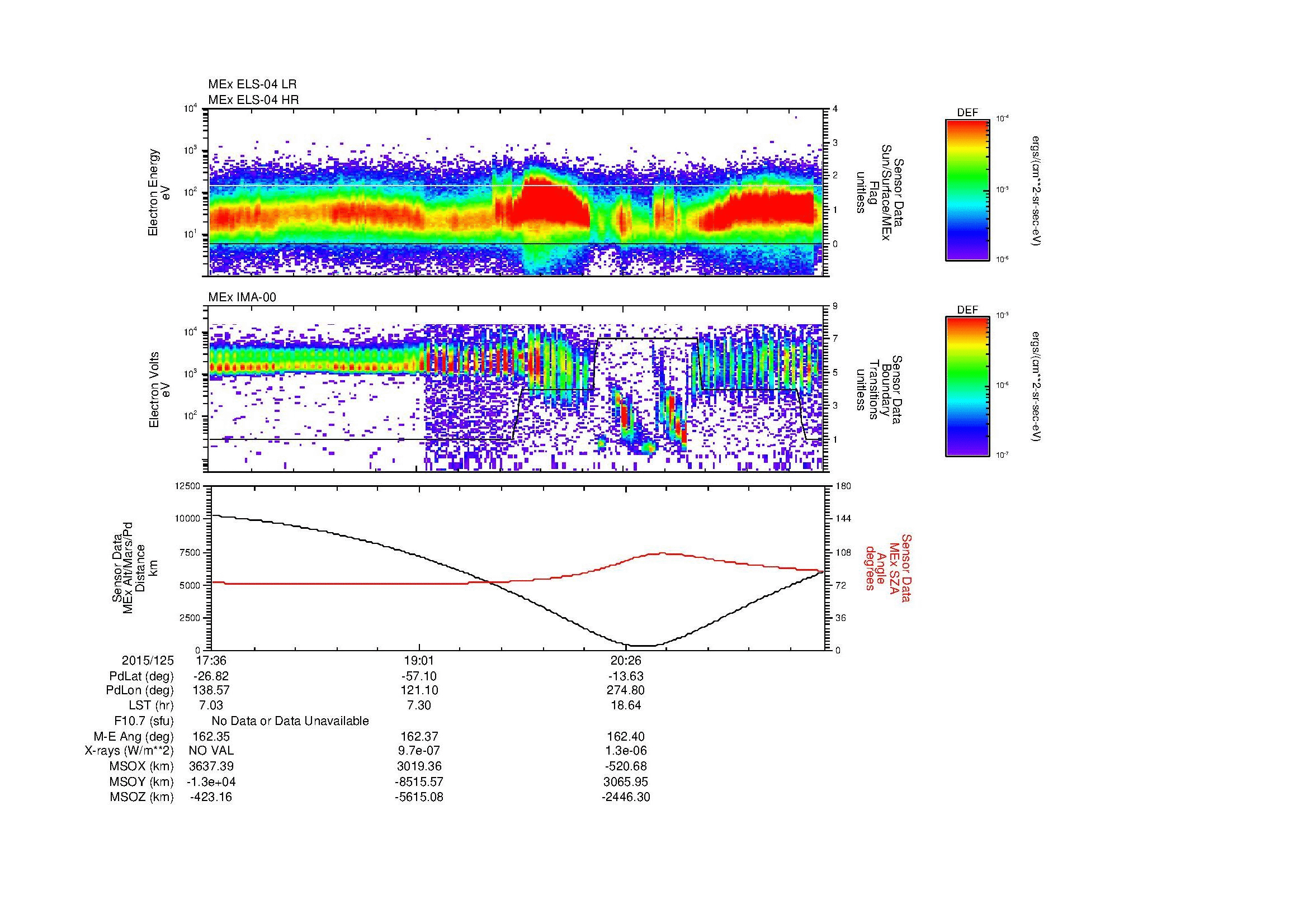Viewport: 1308px width, 924px height.
Task: Click PdLat value '-13.63'
Action: 626,676
